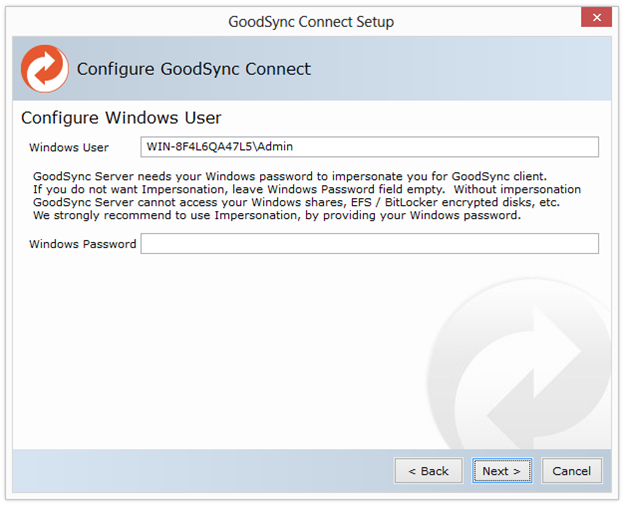The height and width of the screenshot is (505, 624).
Task: Click the Configure GoodSync Connect header text
Action: [194, 69]
